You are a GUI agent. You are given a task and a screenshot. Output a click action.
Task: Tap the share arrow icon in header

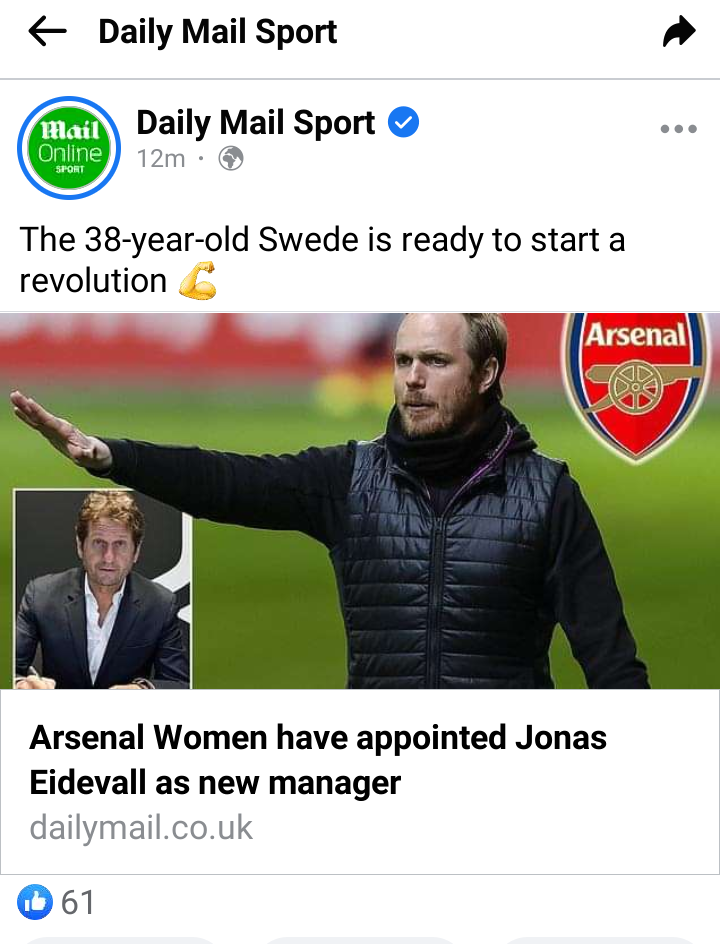[678, 32]
